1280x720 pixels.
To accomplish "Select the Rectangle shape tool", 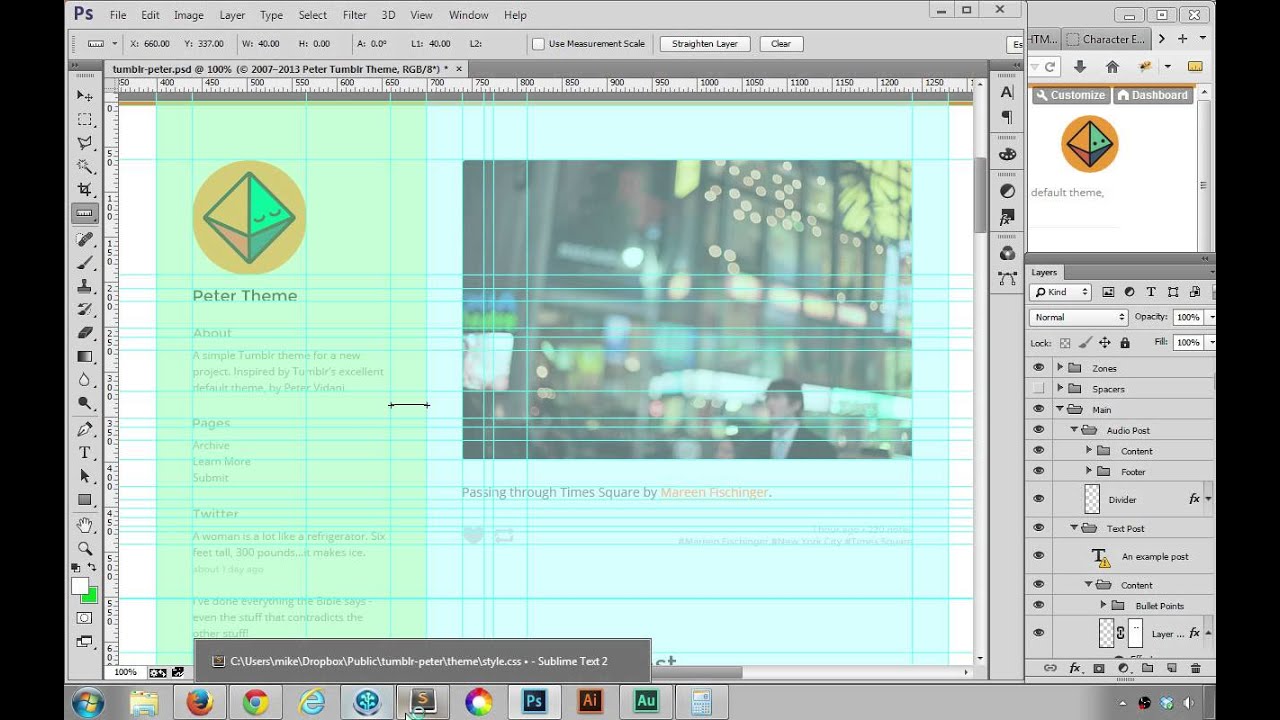I will [x=85, y=499].
